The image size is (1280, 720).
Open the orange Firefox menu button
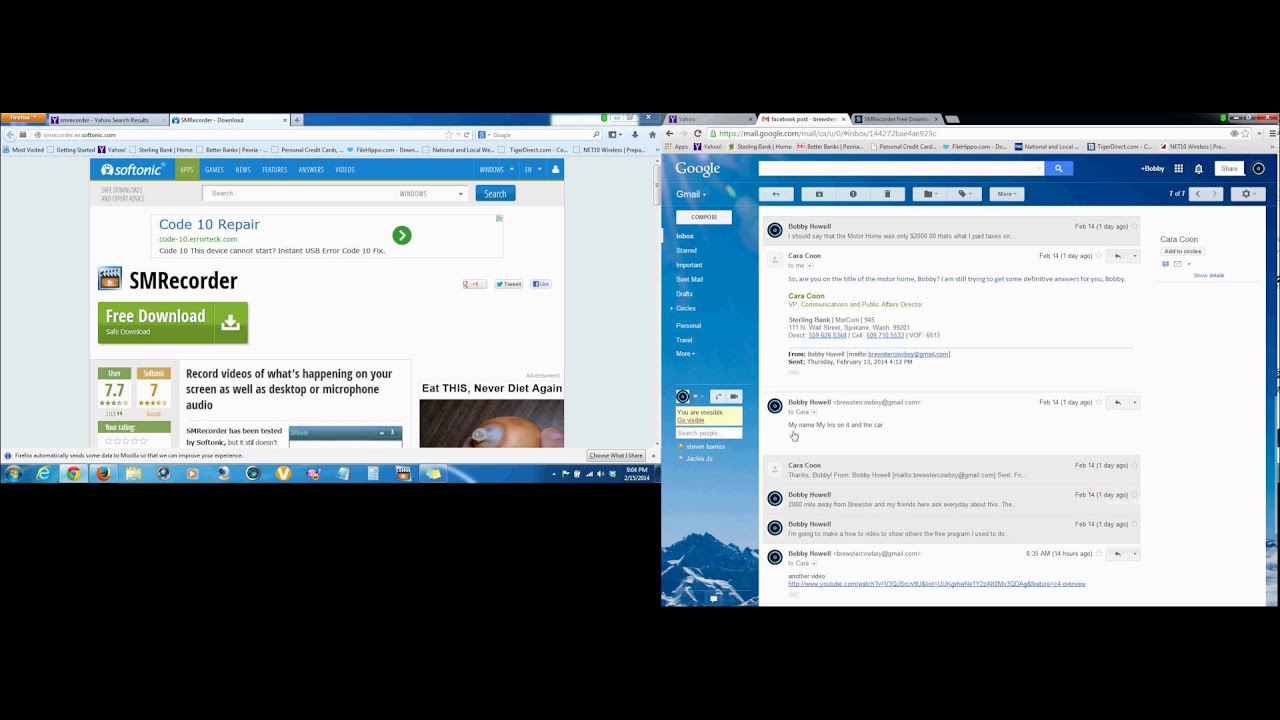[21, 118]
